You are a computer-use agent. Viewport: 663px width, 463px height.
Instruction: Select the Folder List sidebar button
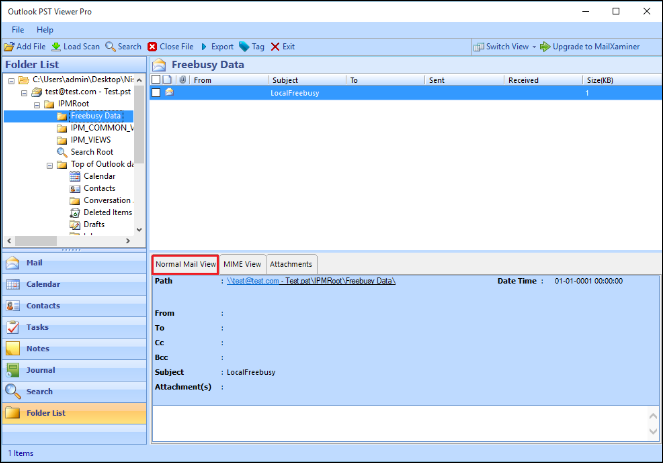tap(74, 413)
